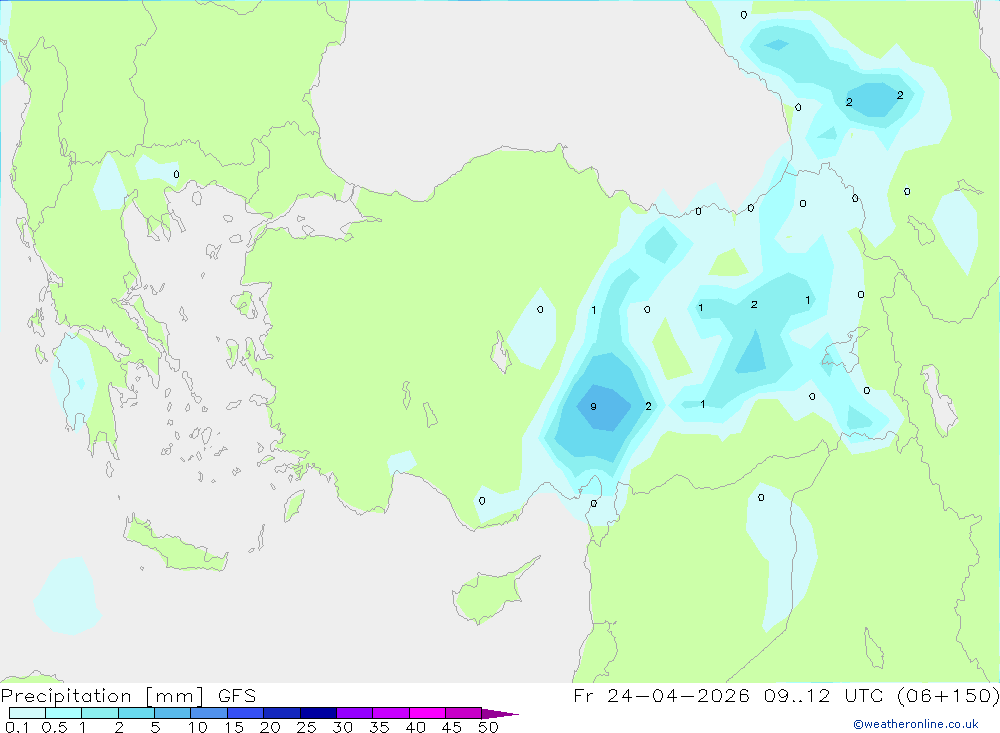The width and height of the screenshot is (1000, 733).
Task: Click the 35–40 mm magenta legend swatch
Action: [x=391, y=713]
